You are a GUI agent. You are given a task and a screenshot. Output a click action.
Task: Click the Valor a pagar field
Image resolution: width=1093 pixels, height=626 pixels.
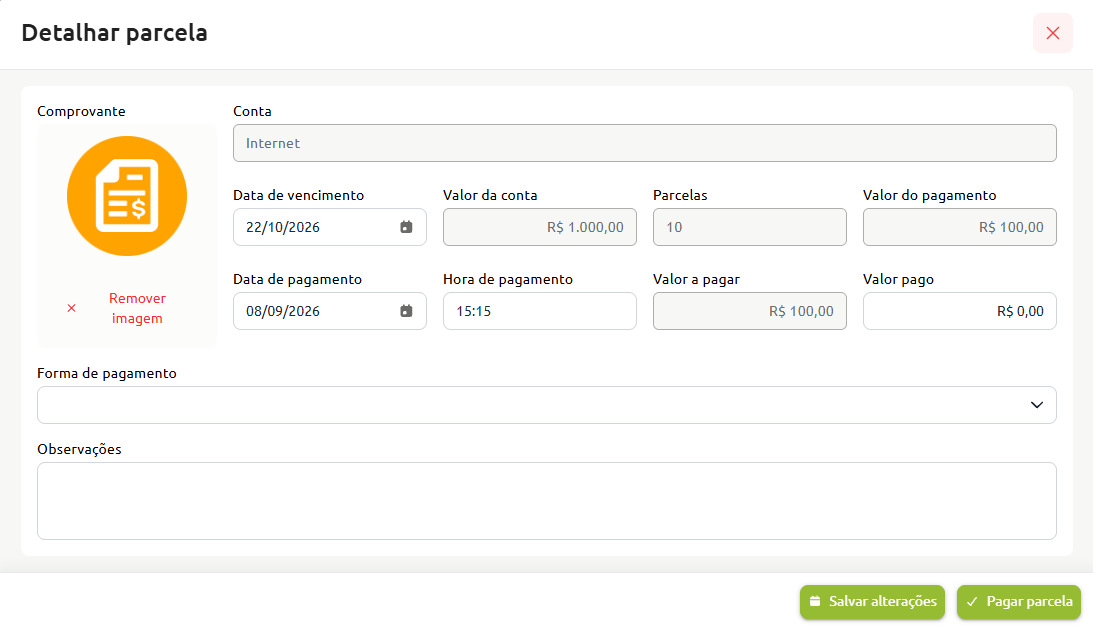[x=749, y=311]
